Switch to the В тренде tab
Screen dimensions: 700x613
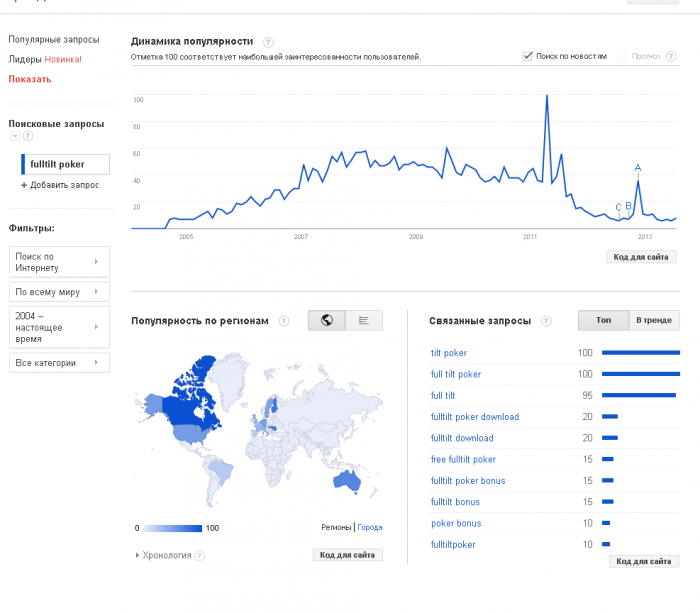click(654, 320)
